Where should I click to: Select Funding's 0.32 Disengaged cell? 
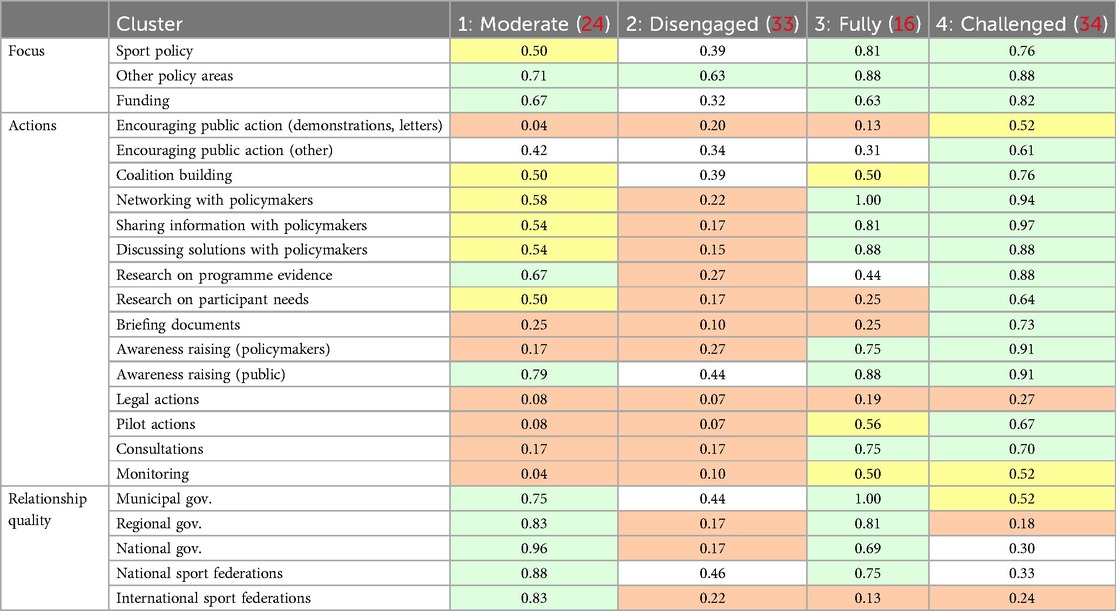point(712,100)
